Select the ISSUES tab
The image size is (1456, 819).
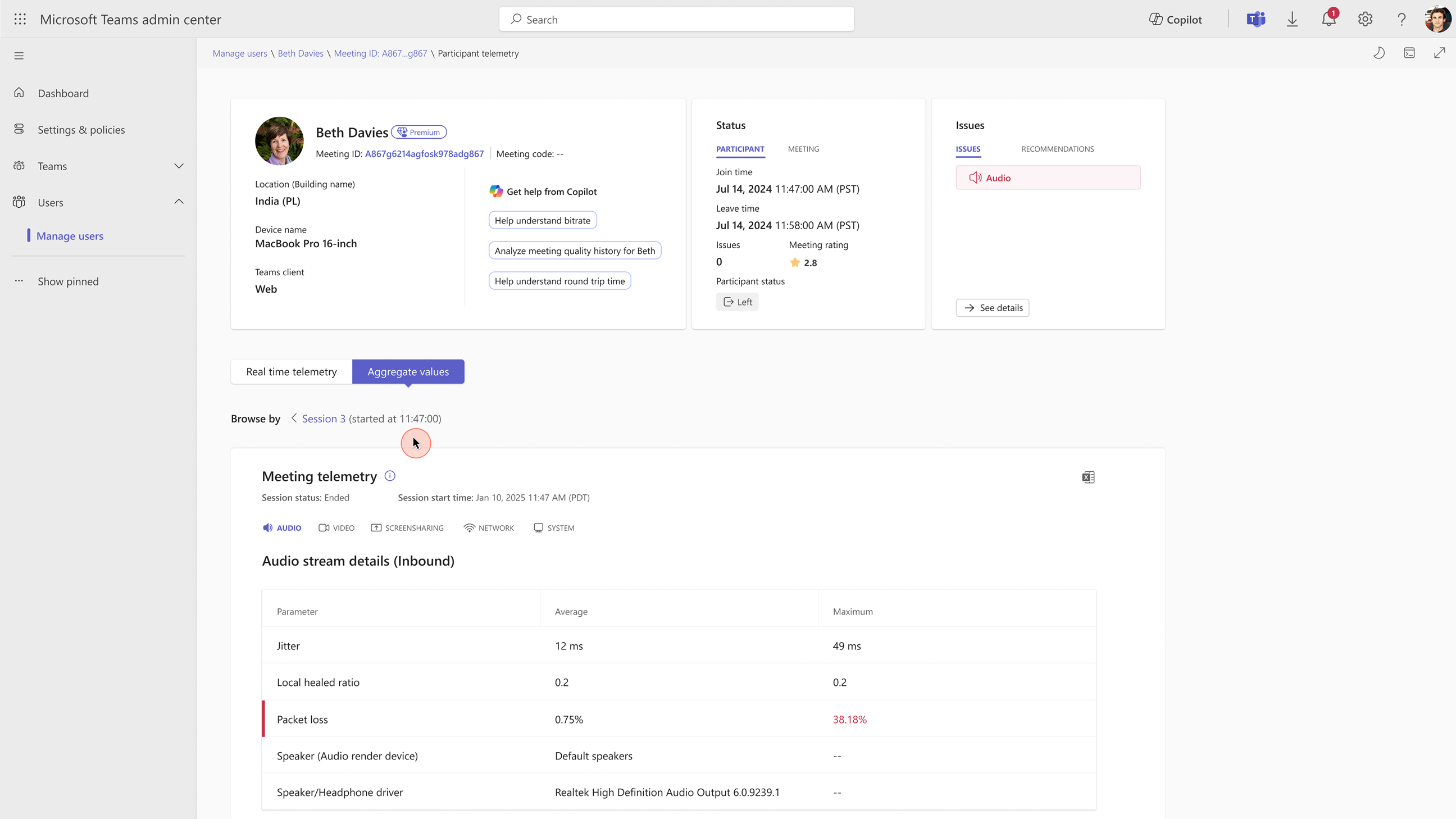(968, 149)
